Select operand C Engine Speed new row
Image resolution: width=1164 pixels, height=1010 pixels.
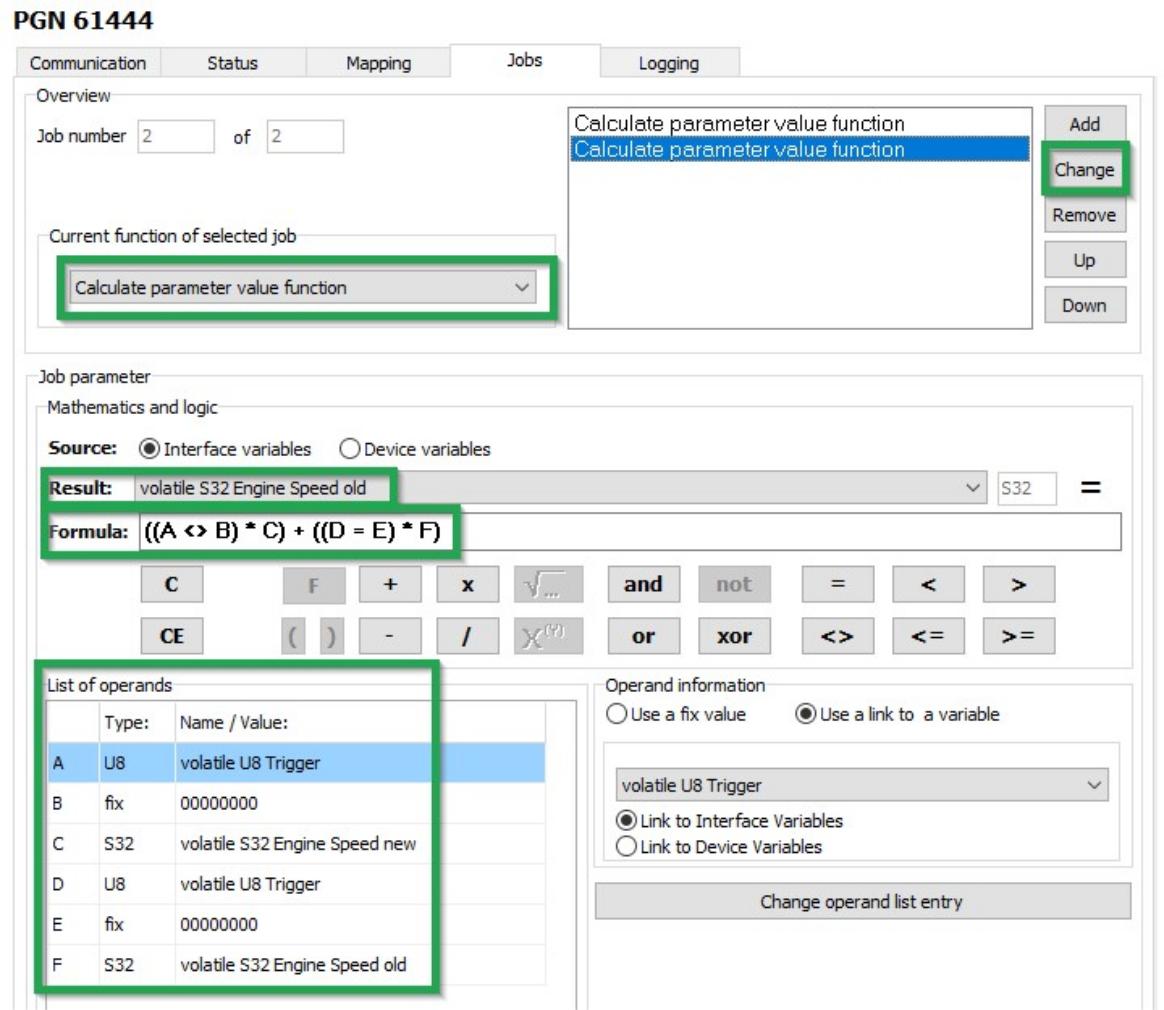(297, 843)
